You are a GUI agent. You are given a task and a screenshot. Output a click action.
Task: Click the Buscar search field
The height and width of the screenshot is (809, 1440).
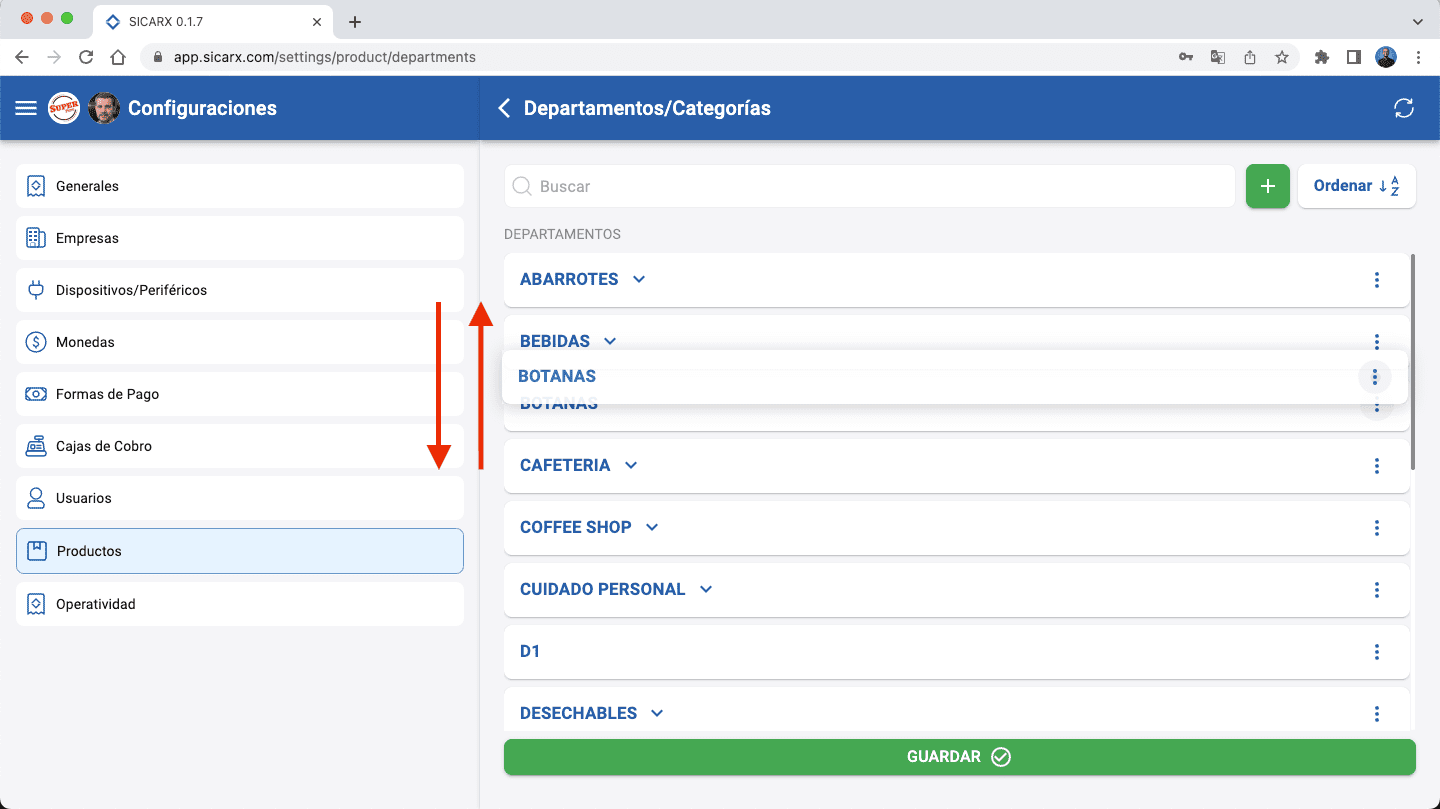(870, 186)
